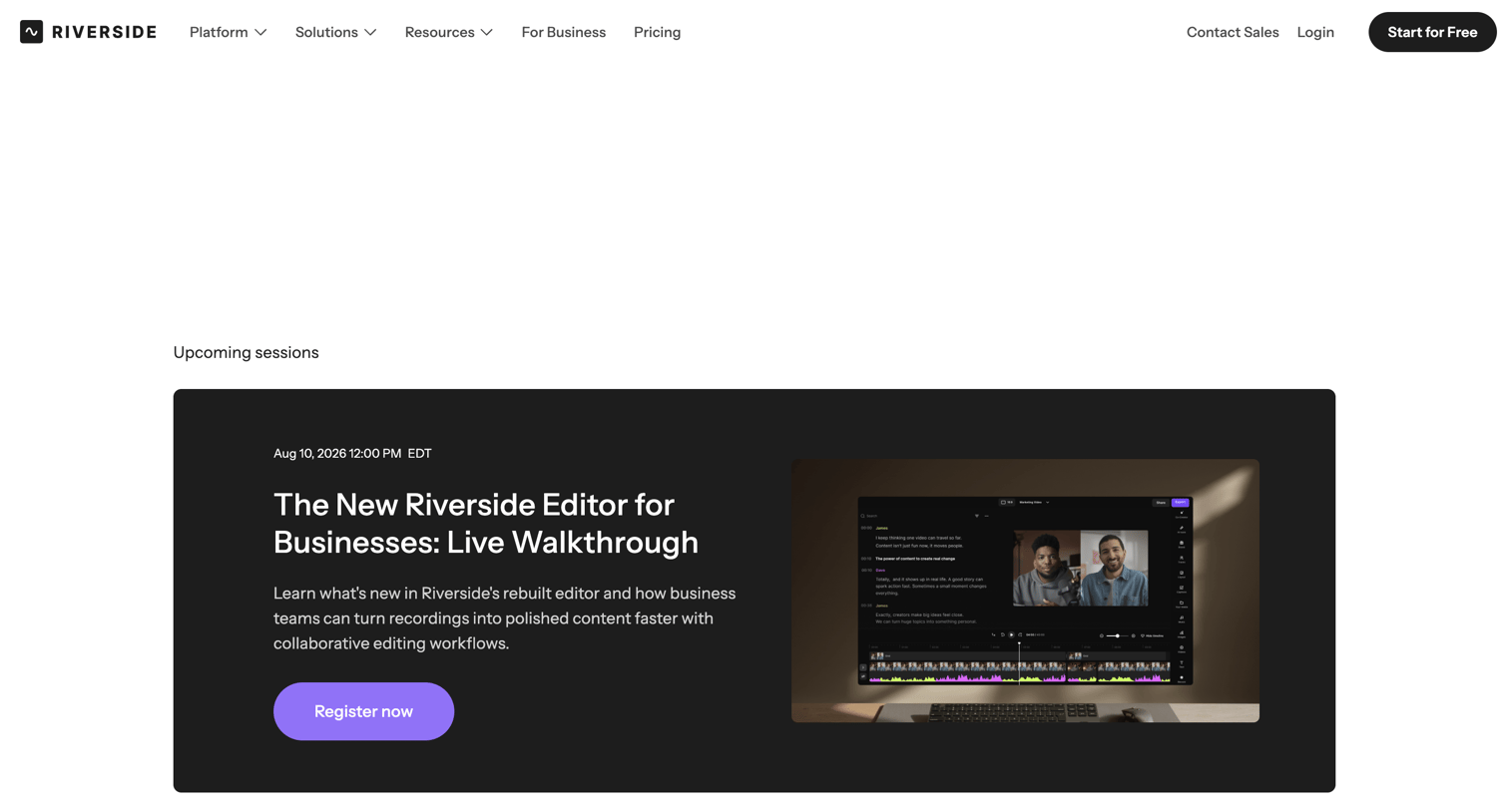This screenshot has height=812, width=1509.
Task: Expand the Resources chevron arrow
Action: (487, 33)
